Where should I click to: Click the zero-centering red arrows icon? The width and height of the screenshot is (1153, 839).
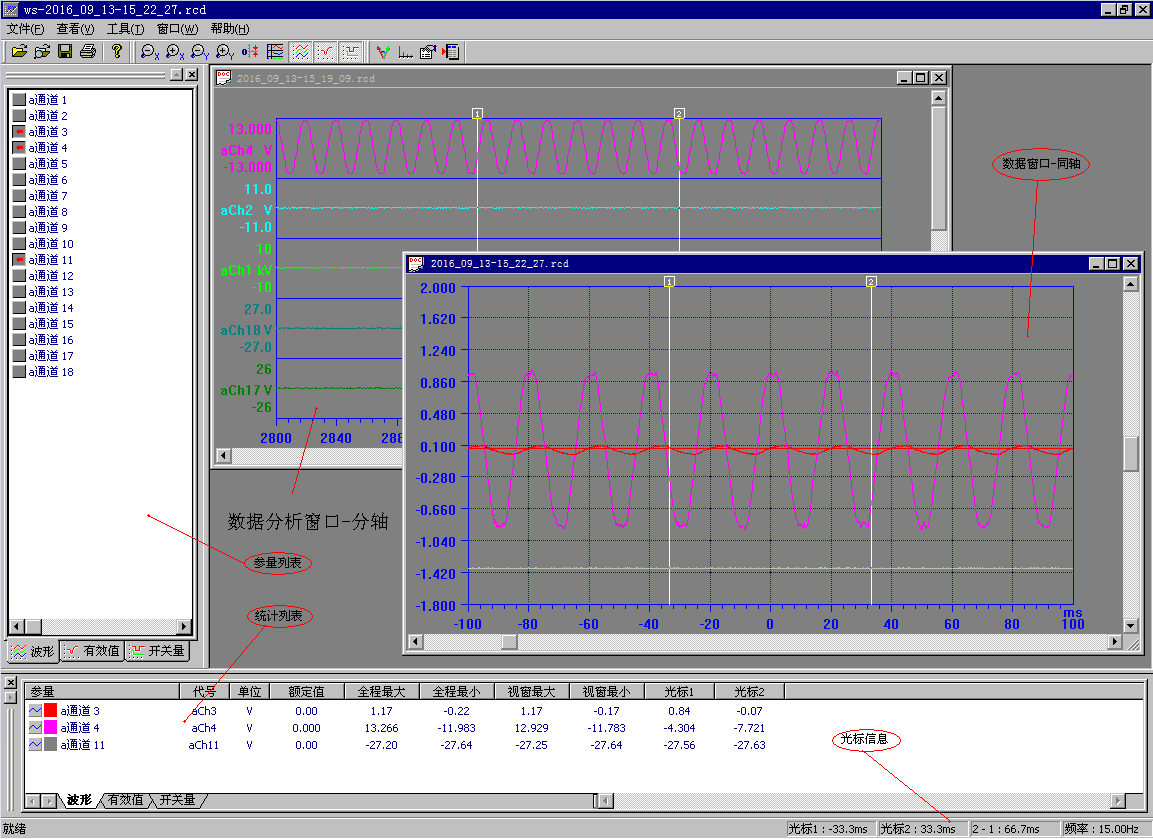click(x=250, y=51)
